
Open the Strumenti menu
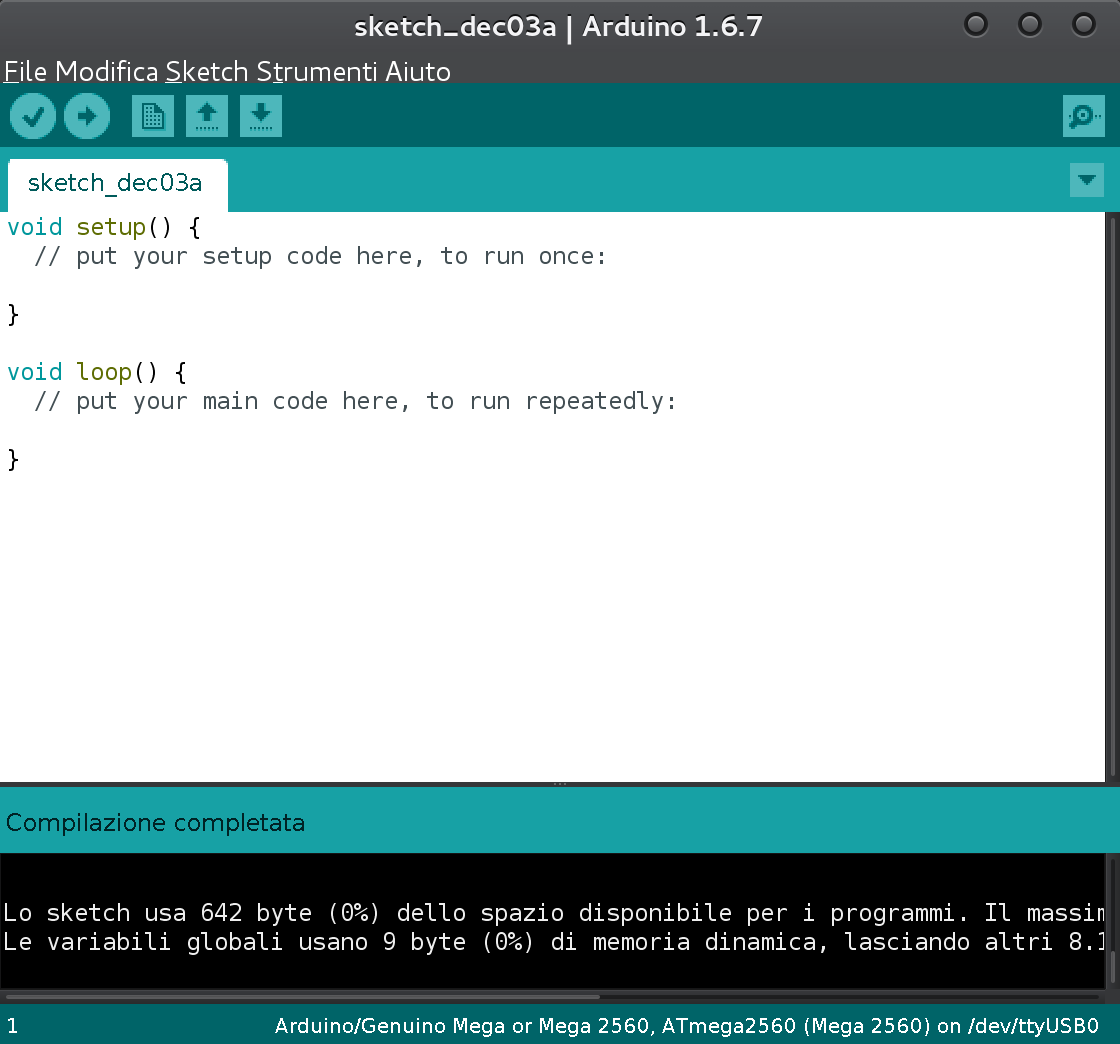click(x=316, y=71)
